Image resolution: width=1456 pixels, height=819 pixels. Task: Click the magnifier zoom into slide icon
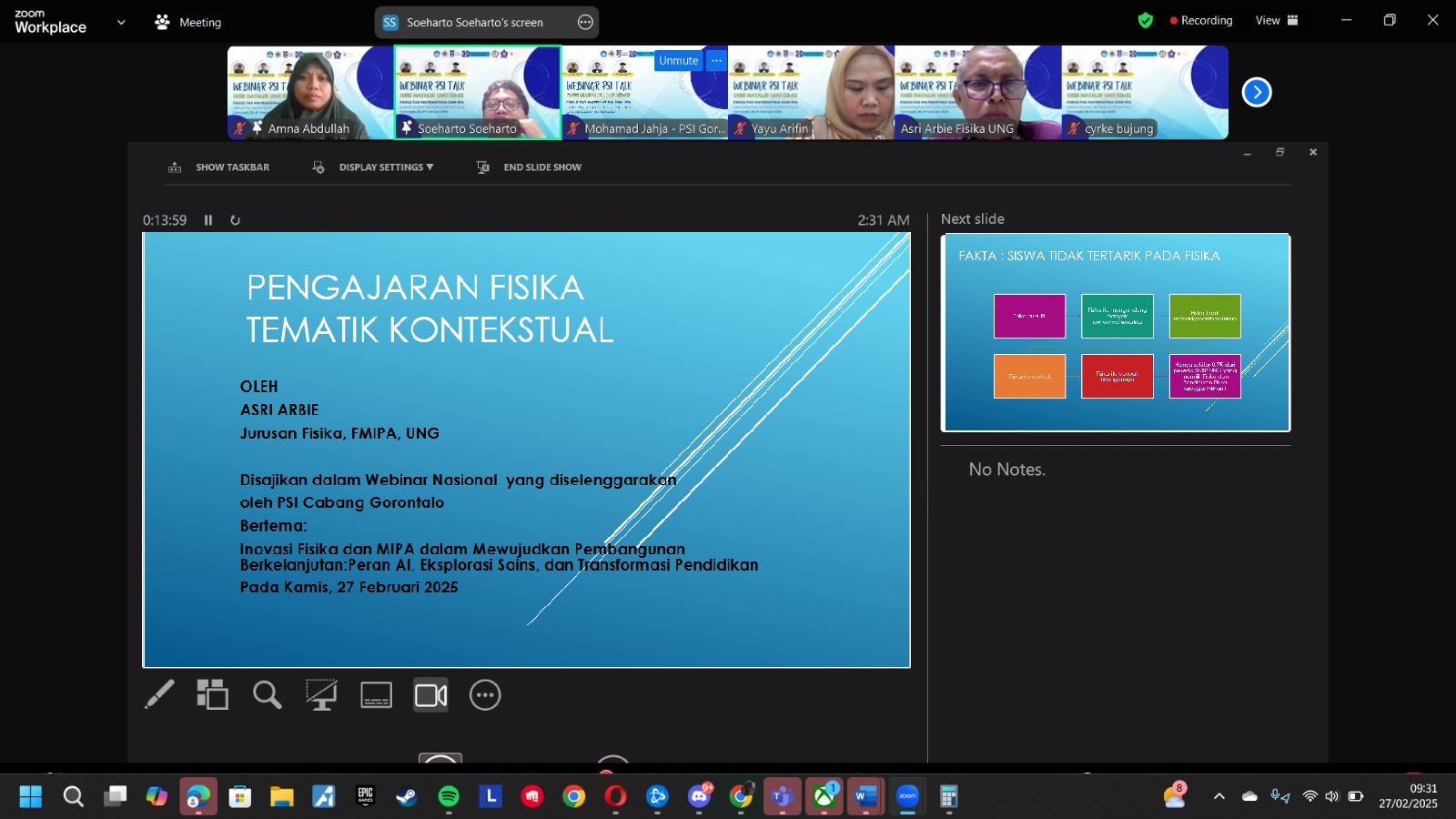click(267, 695)
